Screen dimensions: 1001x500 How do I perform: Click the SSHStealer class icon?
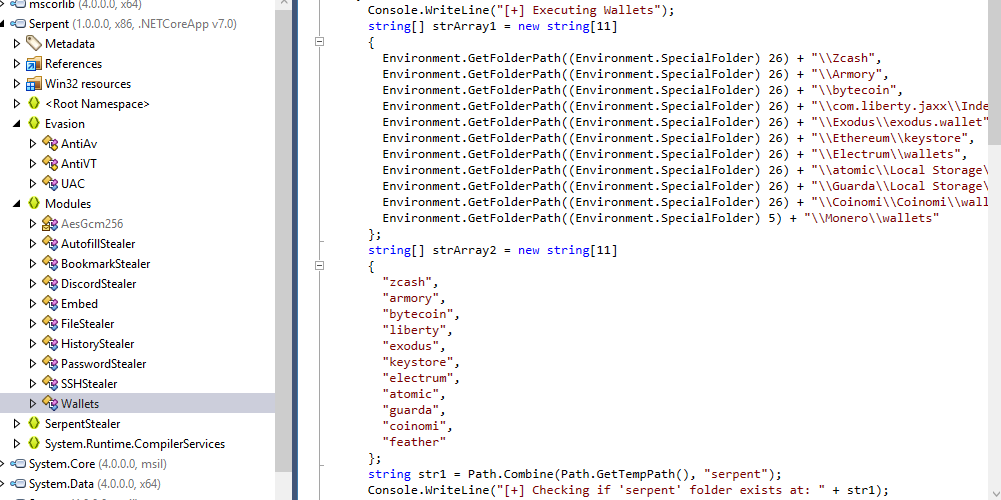click(50, 383)
